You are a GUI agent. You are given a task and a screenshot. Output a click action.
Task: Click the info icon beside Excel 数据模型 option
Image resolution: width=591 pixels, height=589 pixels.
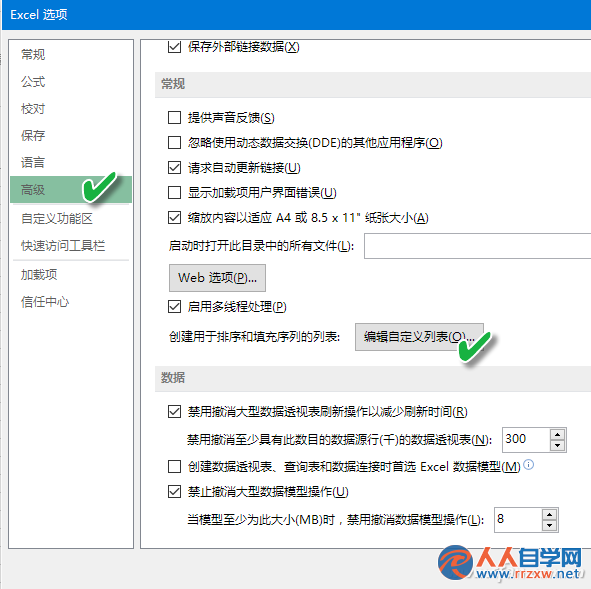(x=529, y=465)
